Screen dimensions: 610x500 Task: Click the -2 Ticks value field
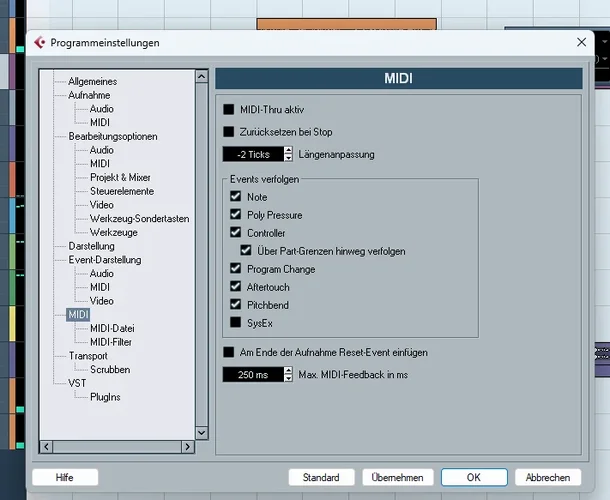click(253, 154)
